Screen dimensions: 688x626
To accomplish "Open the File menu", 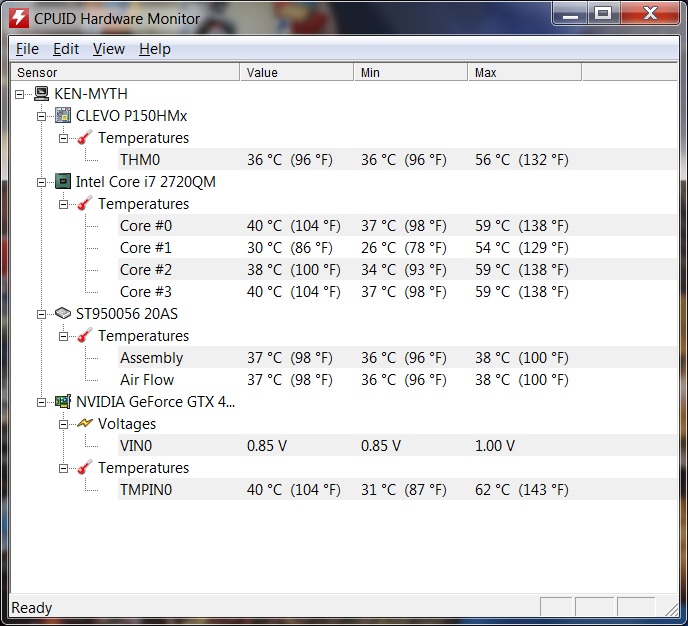I will pyautogui.click(x=27, y=49).
